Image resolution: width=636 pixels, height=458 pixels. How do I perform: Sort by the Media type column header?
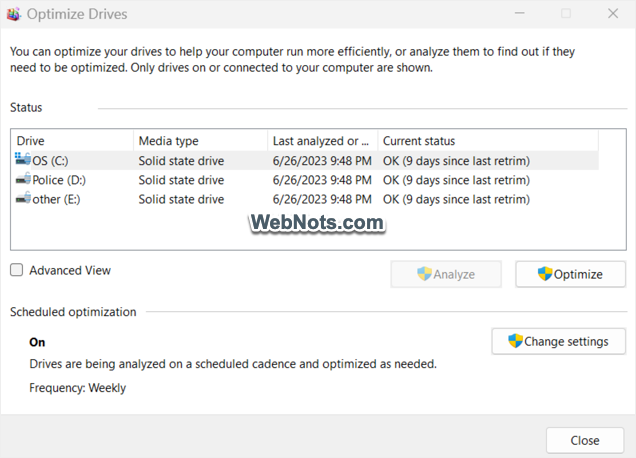201,141
